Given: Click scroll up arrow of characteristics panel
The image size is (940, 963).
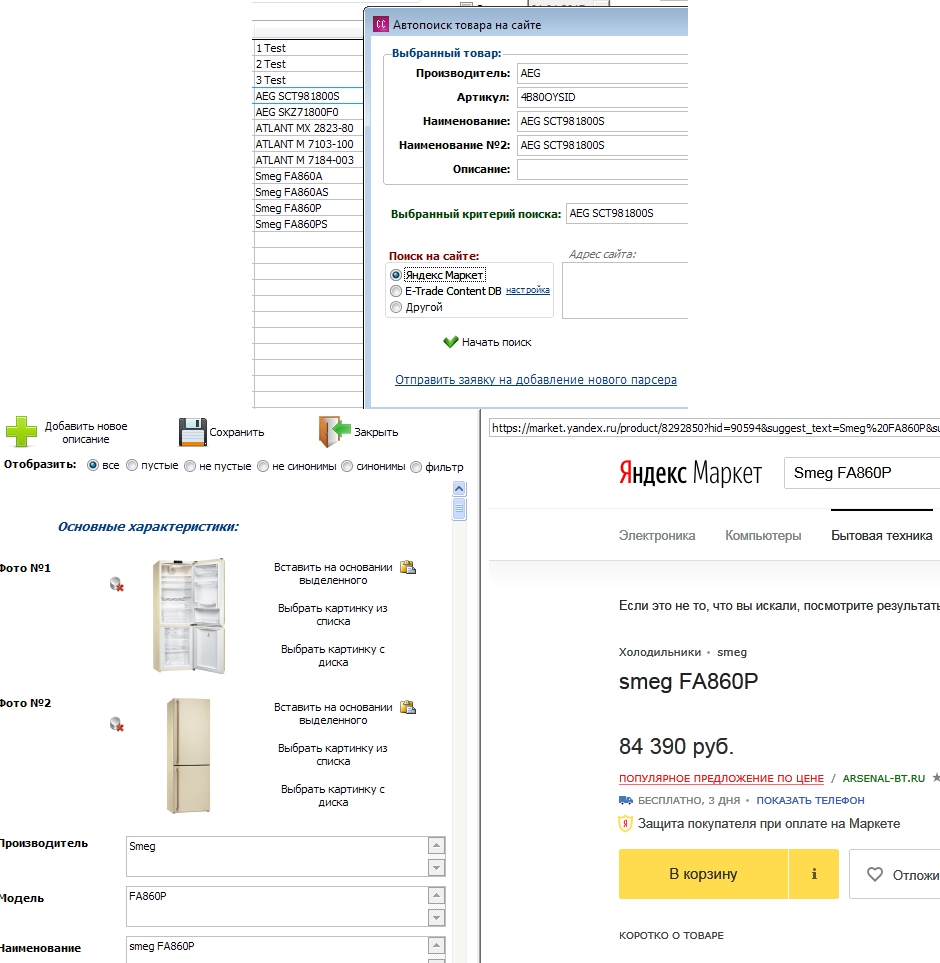Looking at the screenshot, I should pyautogui.click(x=459, y=489).
